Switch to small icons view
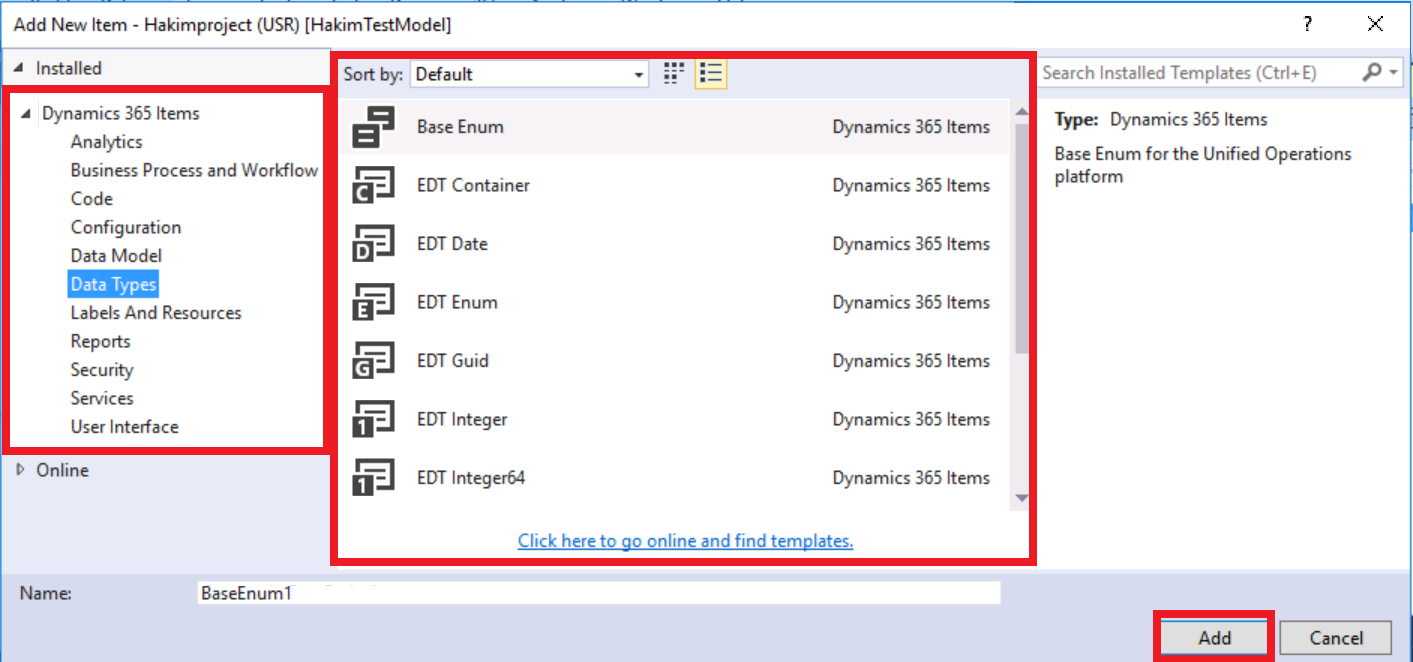Viewport: 1413px width, 662px height. pos(674,73)
